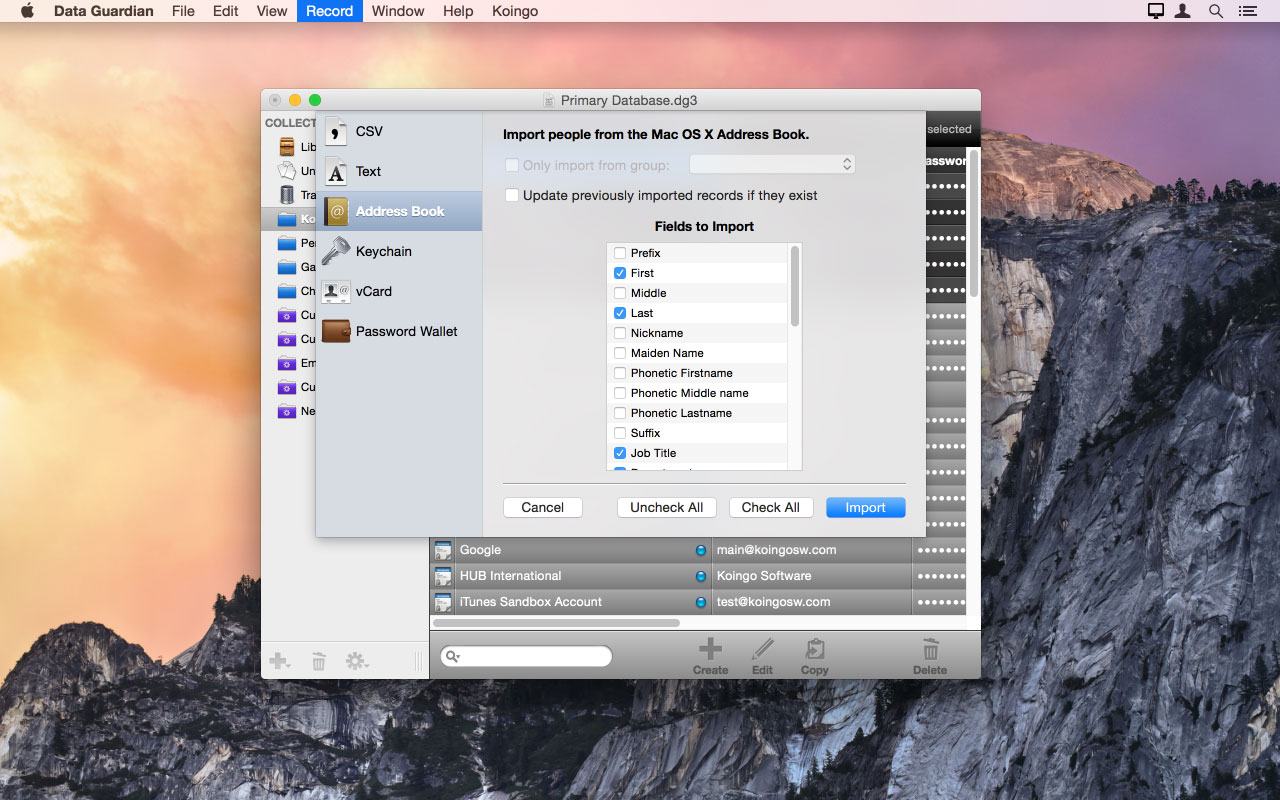Open the View menu

[x=272, y=11]
